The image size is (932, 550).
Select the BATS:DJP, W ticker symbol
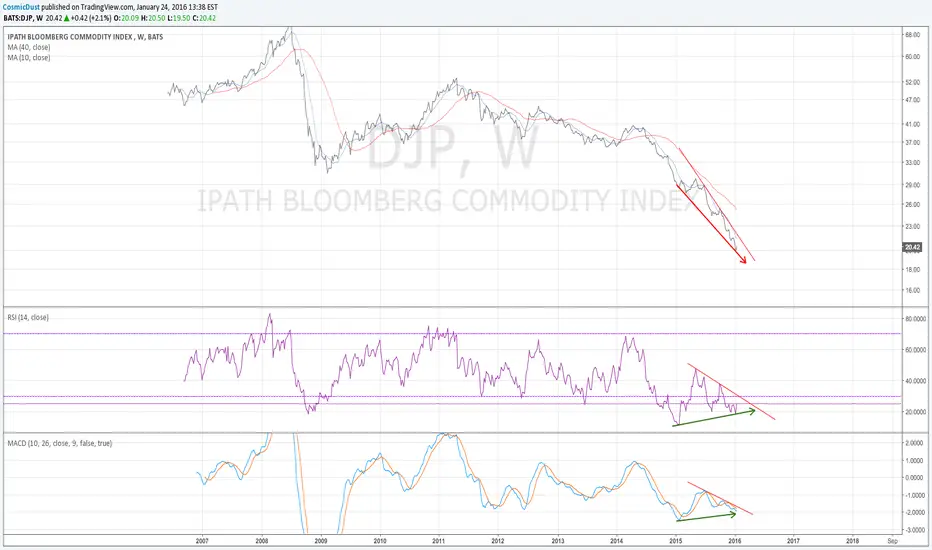(23, 18)
